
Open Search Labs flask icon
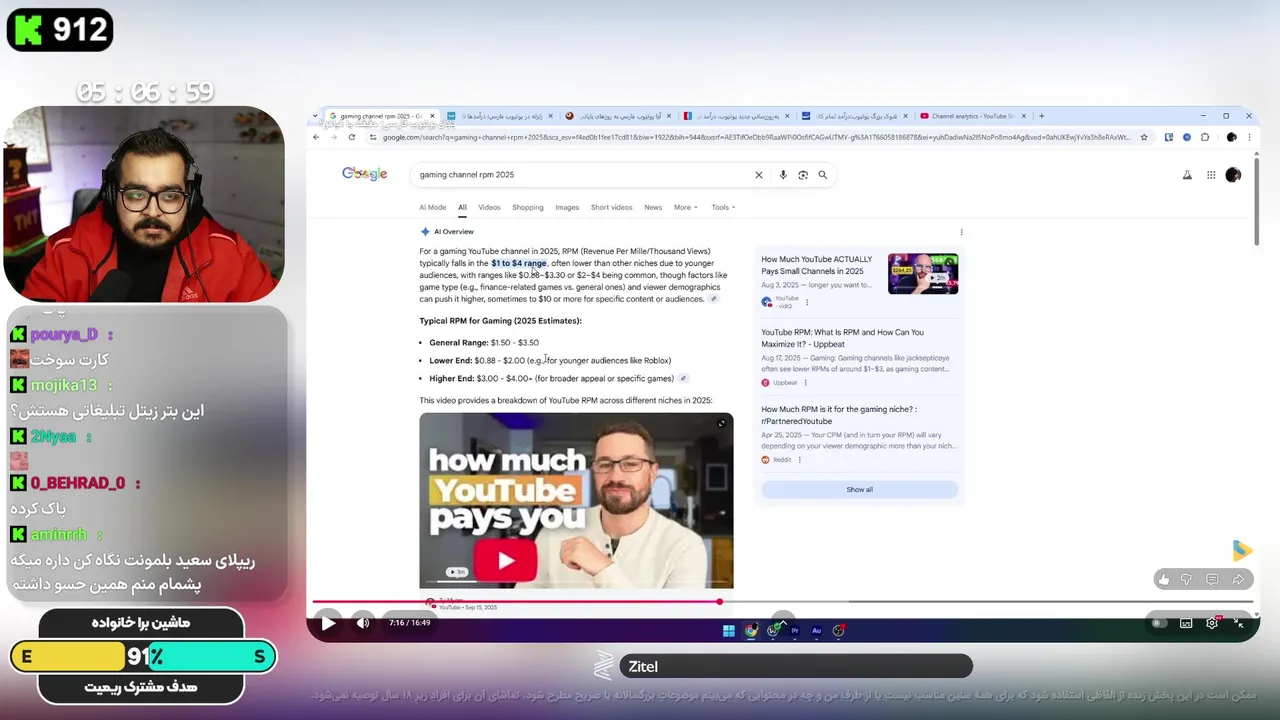[1187, 175]
